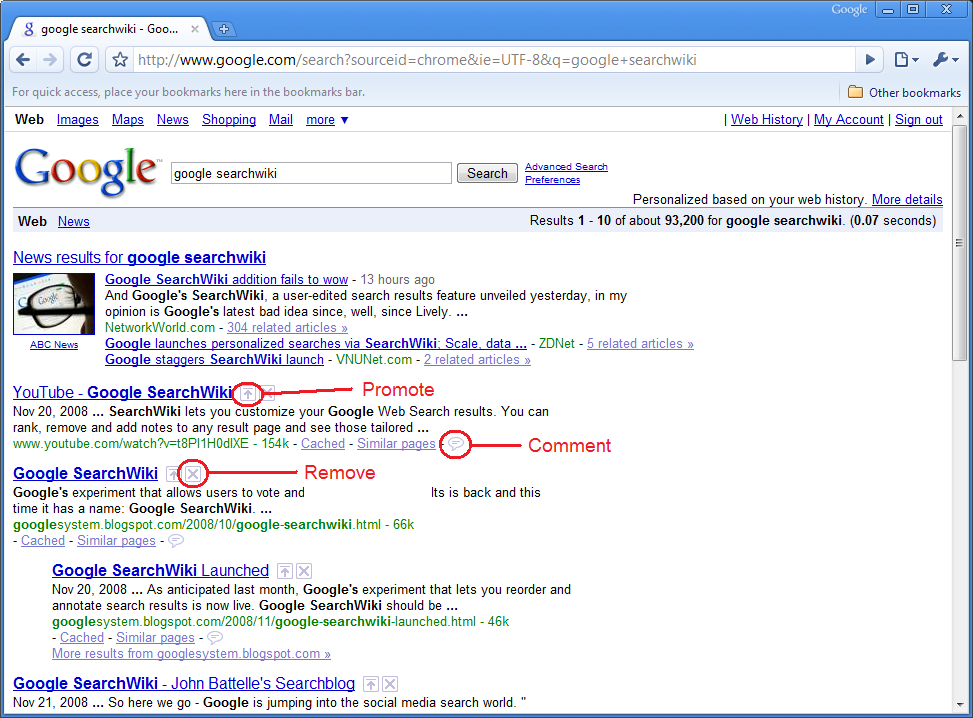Viewport: 973px width, 718px height.
Task: Open the '304 related articles' link
Action: click(287, 328)
